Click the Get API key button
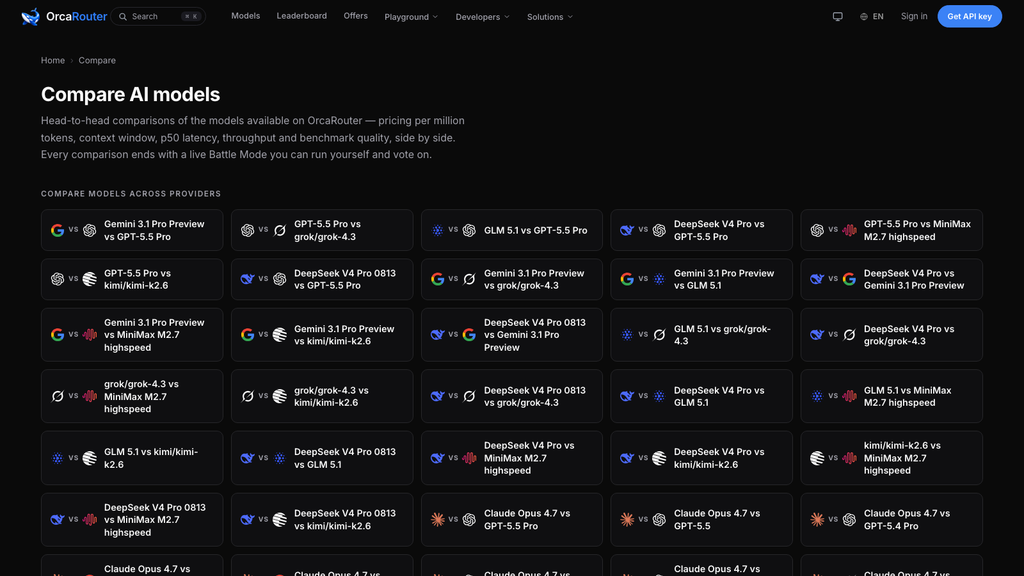This screenshot has height=576, width=1024. coord(969,16)
